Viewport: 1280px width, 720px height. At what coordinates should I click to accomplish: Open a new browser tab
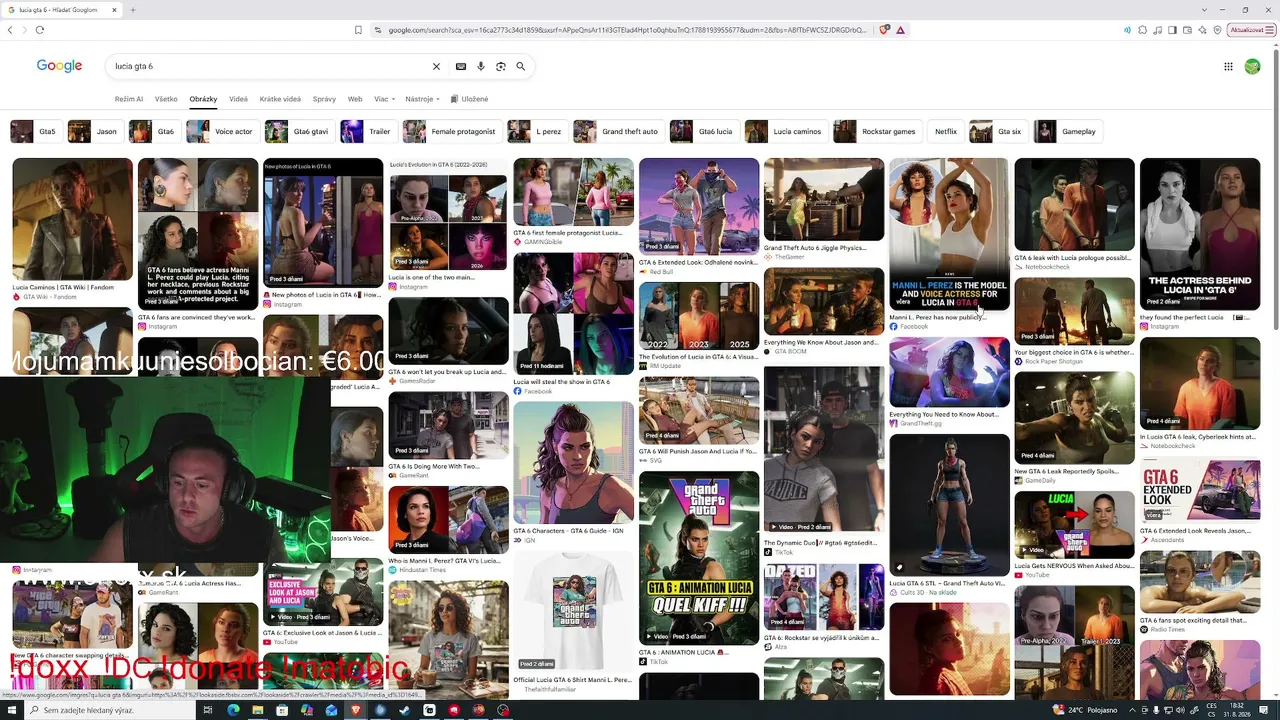[132, 10]
